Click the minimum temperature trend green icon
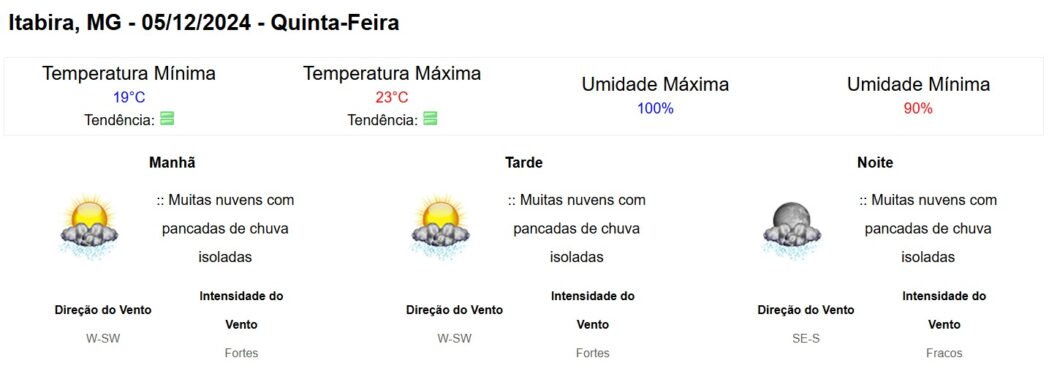This screenshot has height=366, width=1049. point(167,119)
